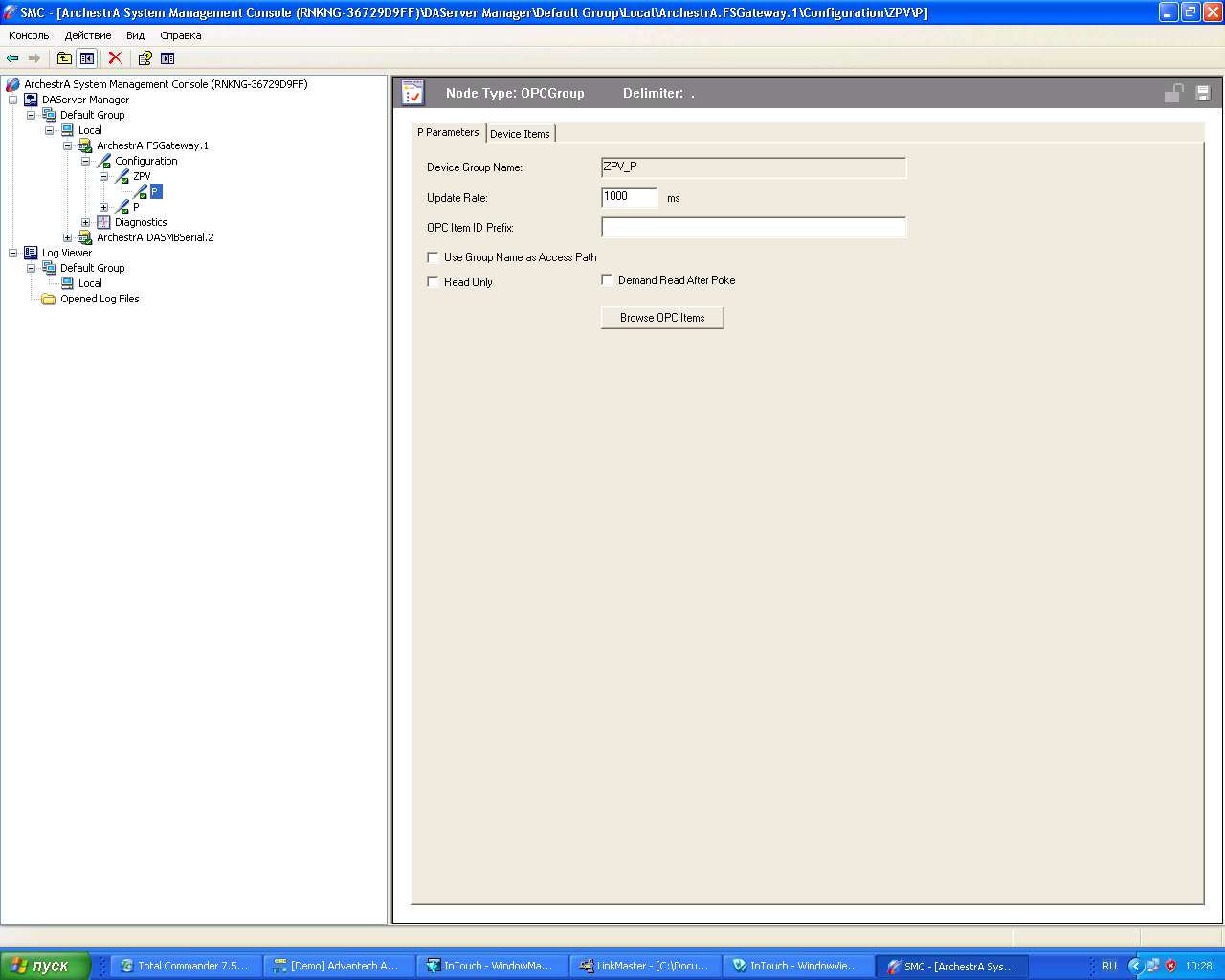The image size is (1225, 980).
Task: Click the Up One Level folder icon
Action: 64,58
